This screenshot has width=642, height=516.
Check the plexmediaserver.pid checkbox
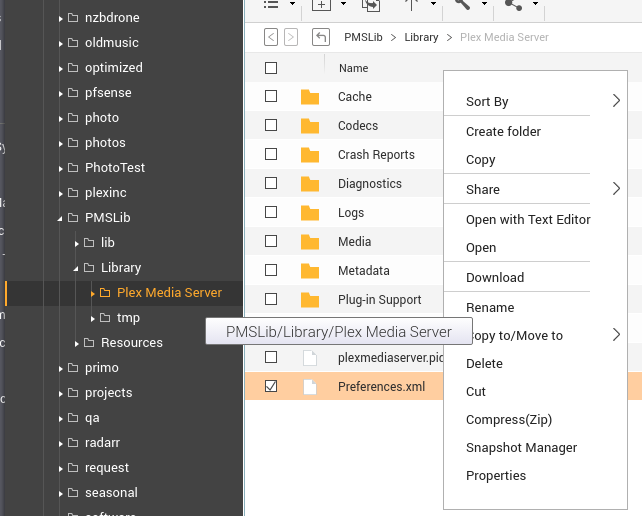coord(271,357)
